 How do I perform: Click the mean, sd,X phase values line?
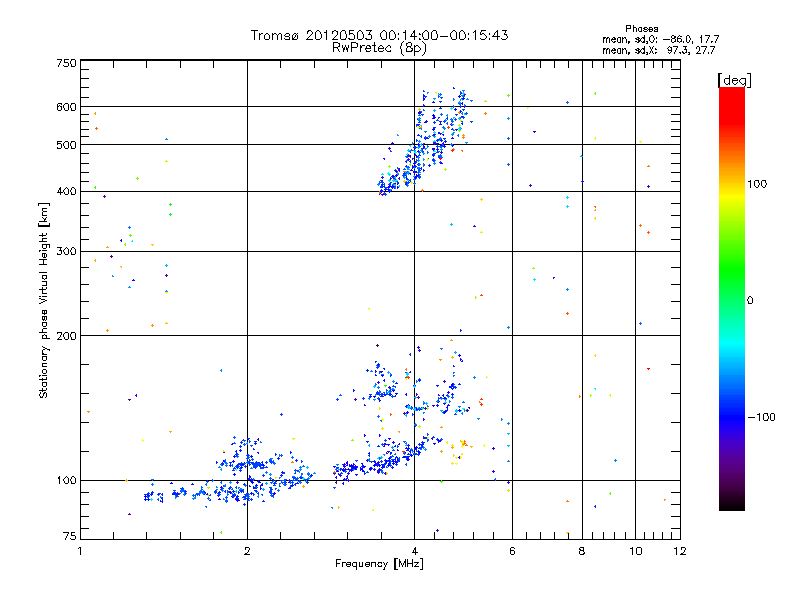659,50
